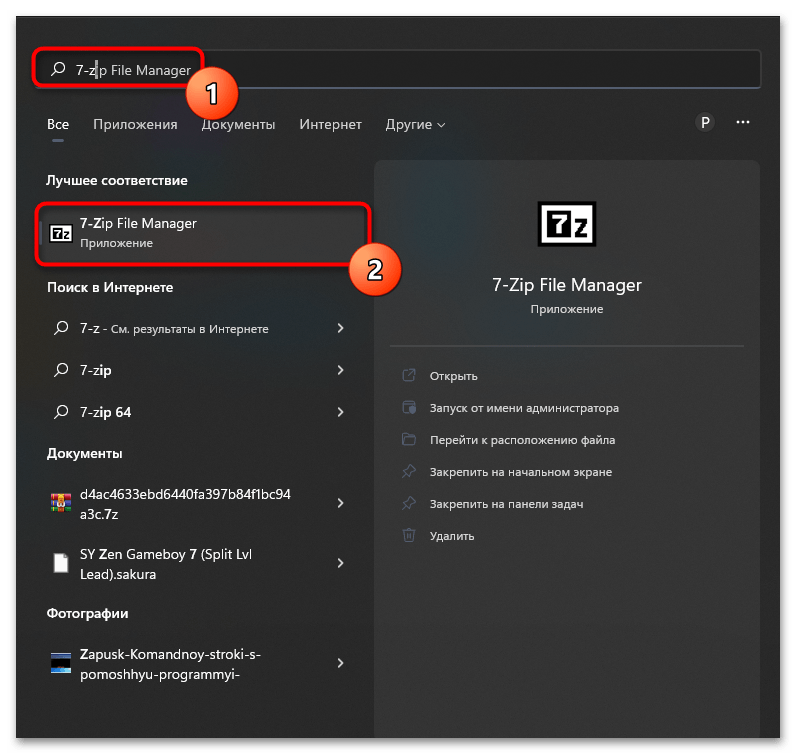Image resolution: width=796 pixels, height=754 pixels.
Task: Click the search magnifier icon in search box
Action: [58, 69]
